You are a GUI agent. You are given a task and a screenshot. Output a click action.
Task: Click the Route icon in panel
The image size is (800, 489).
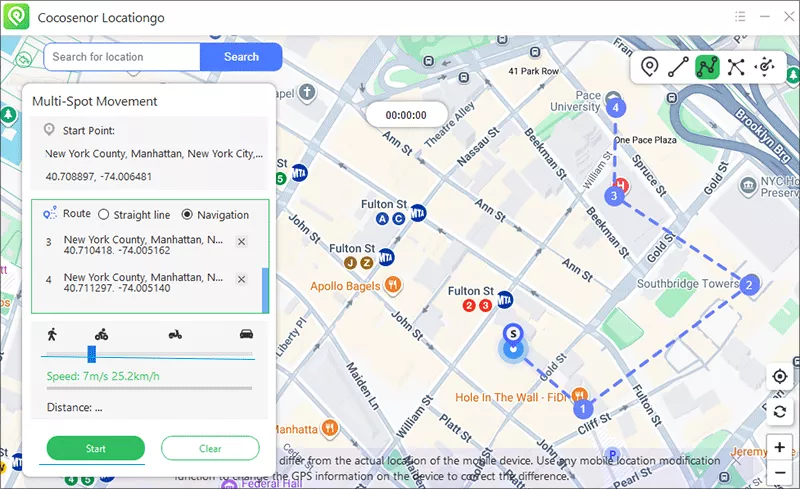tap(49, 214)
